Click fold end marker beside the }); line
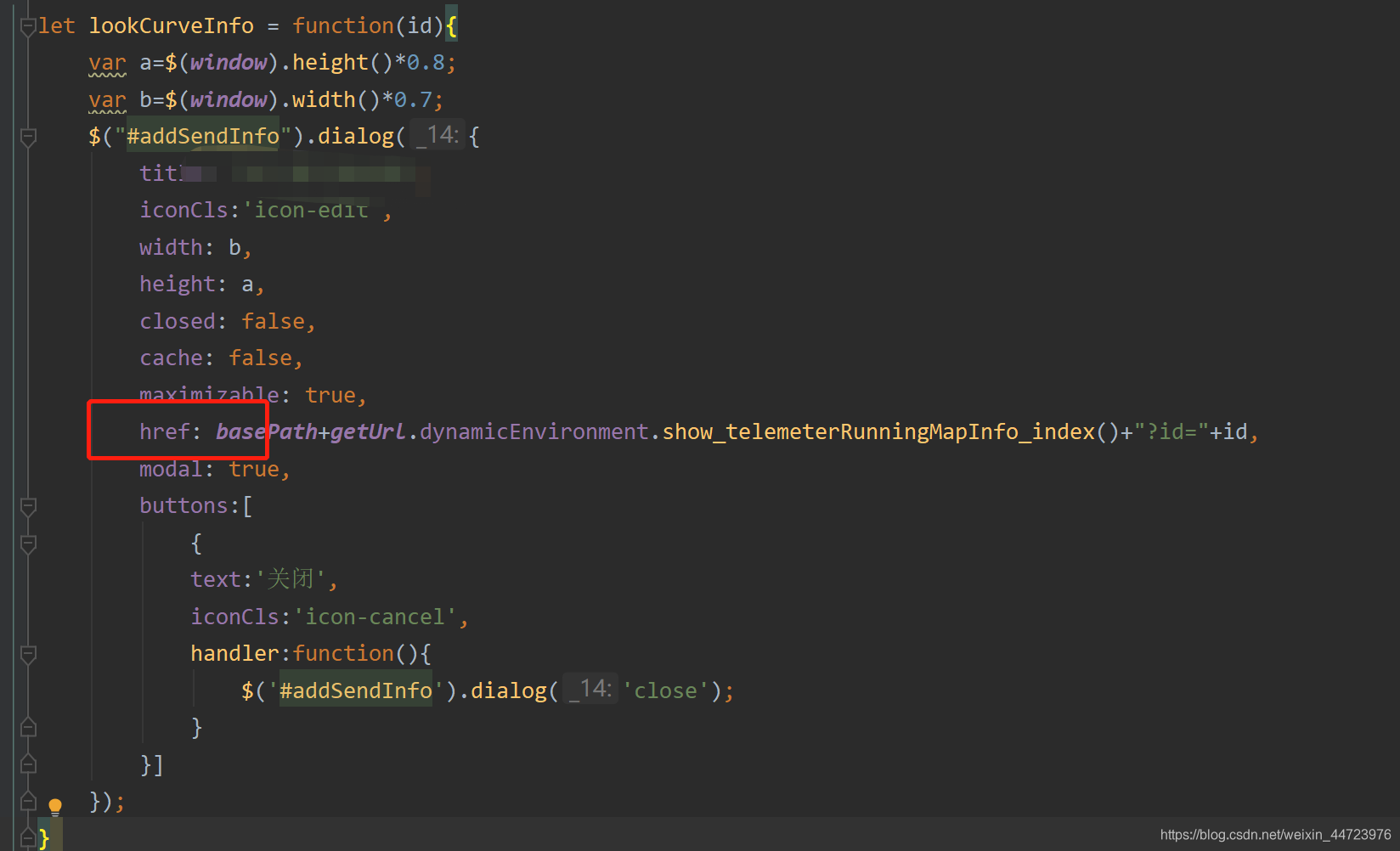 28,802
